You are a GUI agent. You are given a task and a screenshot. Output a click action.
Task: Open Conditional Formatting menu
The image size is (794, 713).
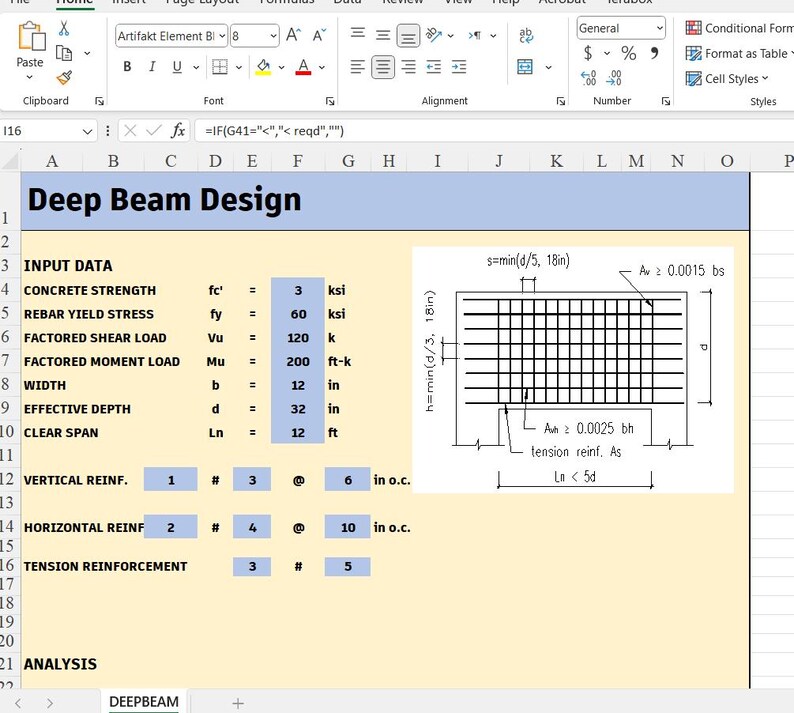click(x=739, y=28)
